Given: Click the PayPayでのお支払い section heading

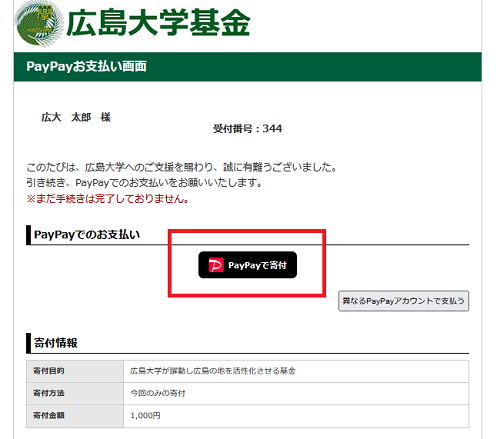Looking at the screenshot, I should 87,235.
